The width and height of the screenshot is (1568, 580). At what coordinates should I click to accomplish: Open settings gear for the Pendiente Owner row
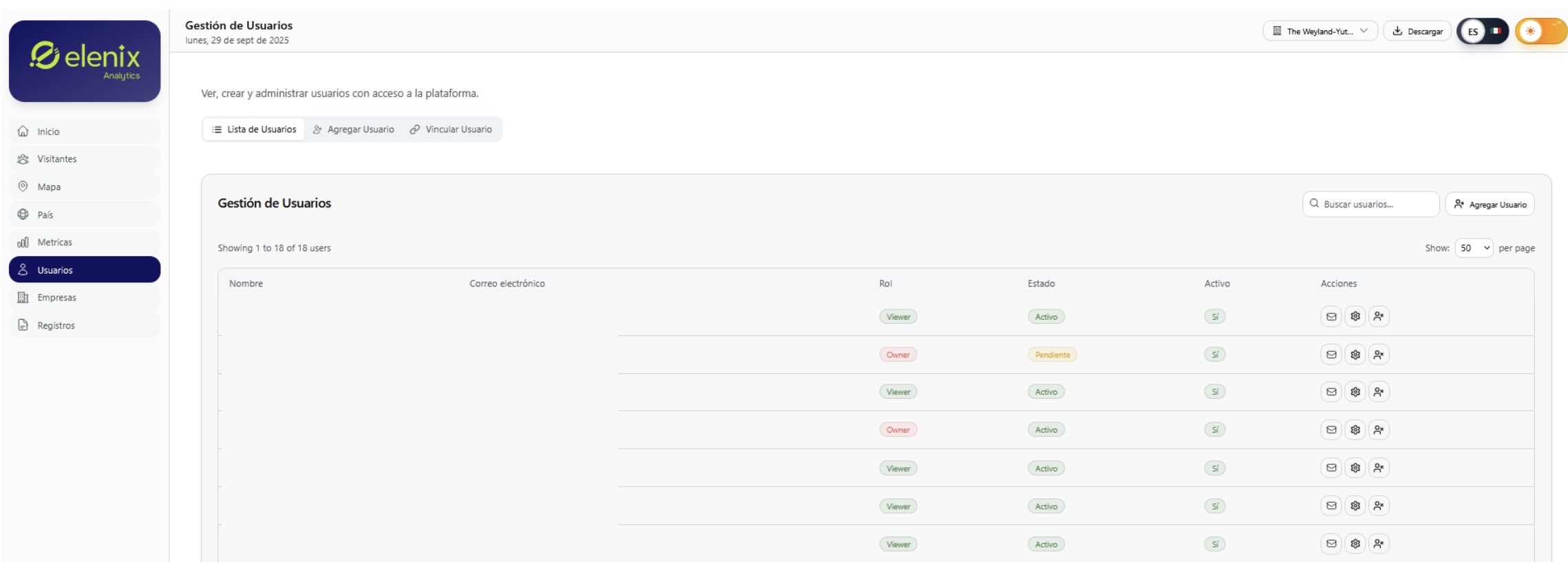click(x=1355, y=355)
